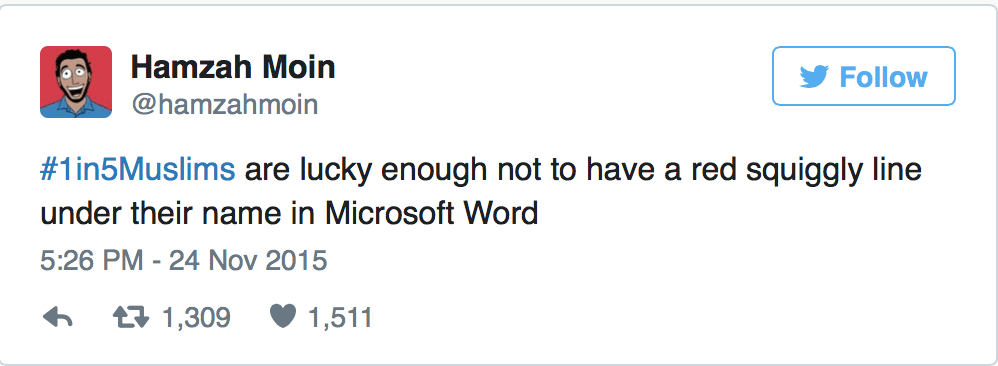Click the Follow button
998x366 pixels.
pyautogui.click(x=864, y=76)
